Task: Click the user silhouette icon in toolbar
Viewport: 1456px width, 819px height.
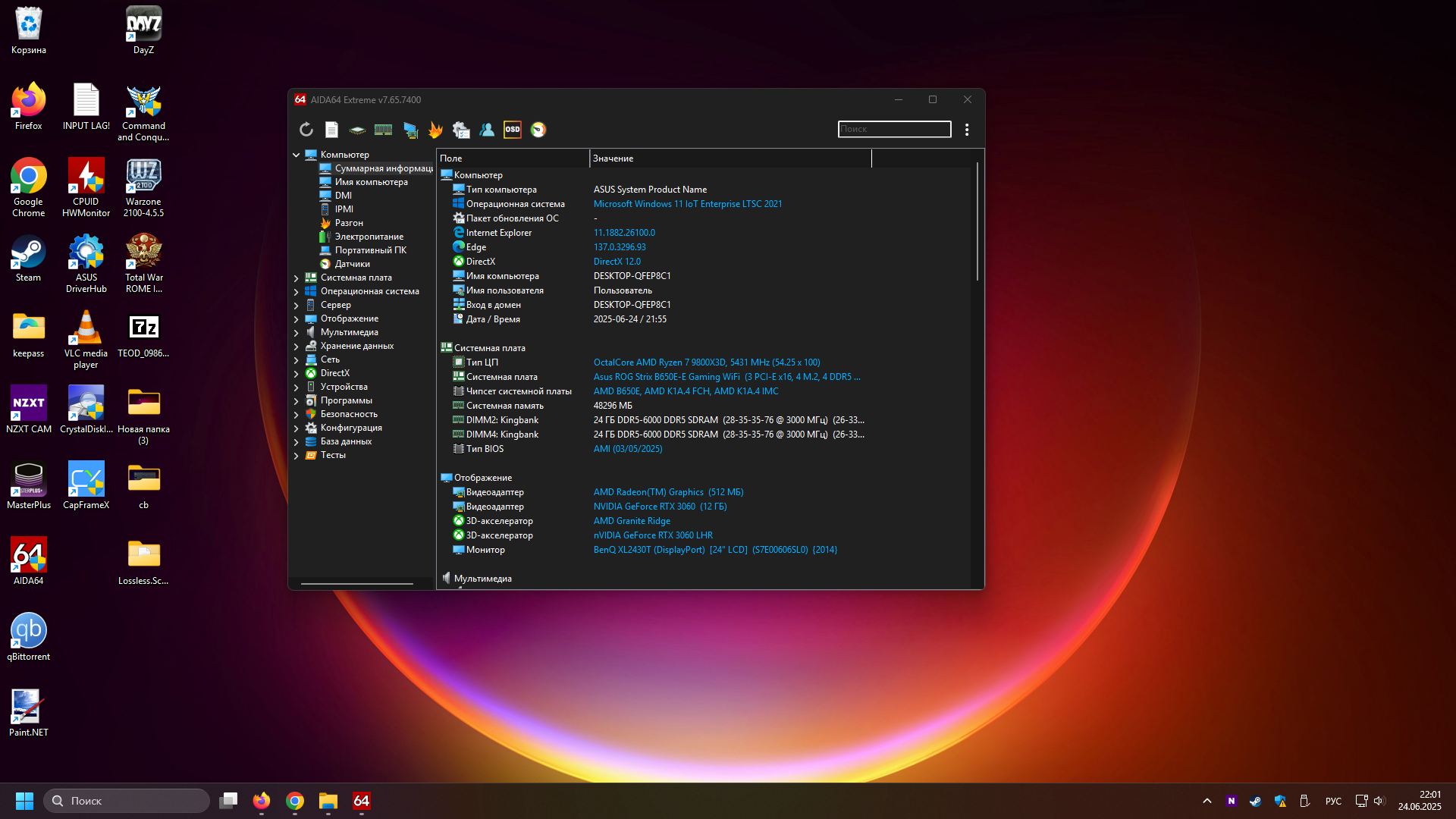Action: (487, 130)
